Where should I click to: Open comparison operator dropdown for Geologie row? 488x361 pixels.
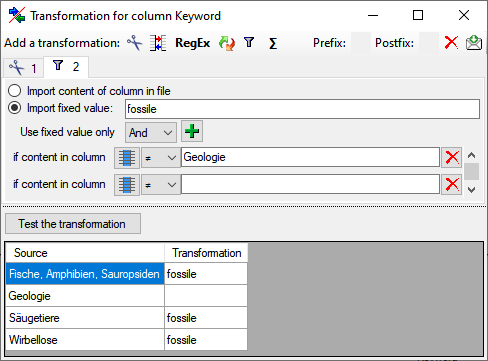160,158
